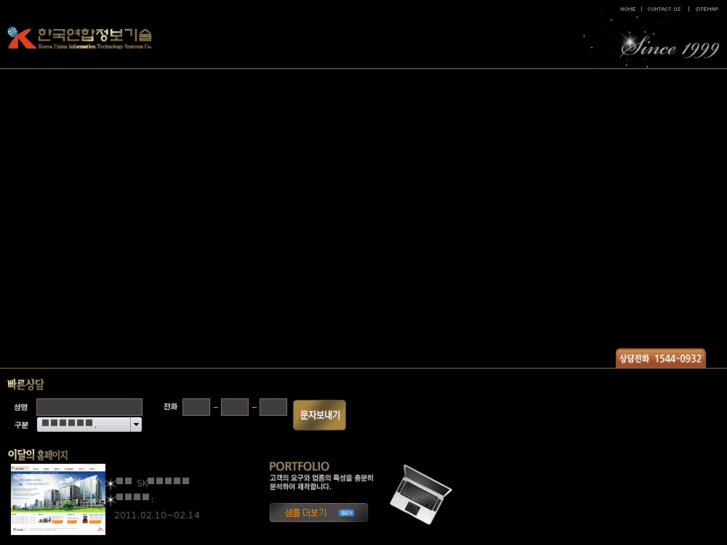Viewport: 727px width, 545px height.
Task: Open the SITEMAP link
Action: tap(707, 9)
